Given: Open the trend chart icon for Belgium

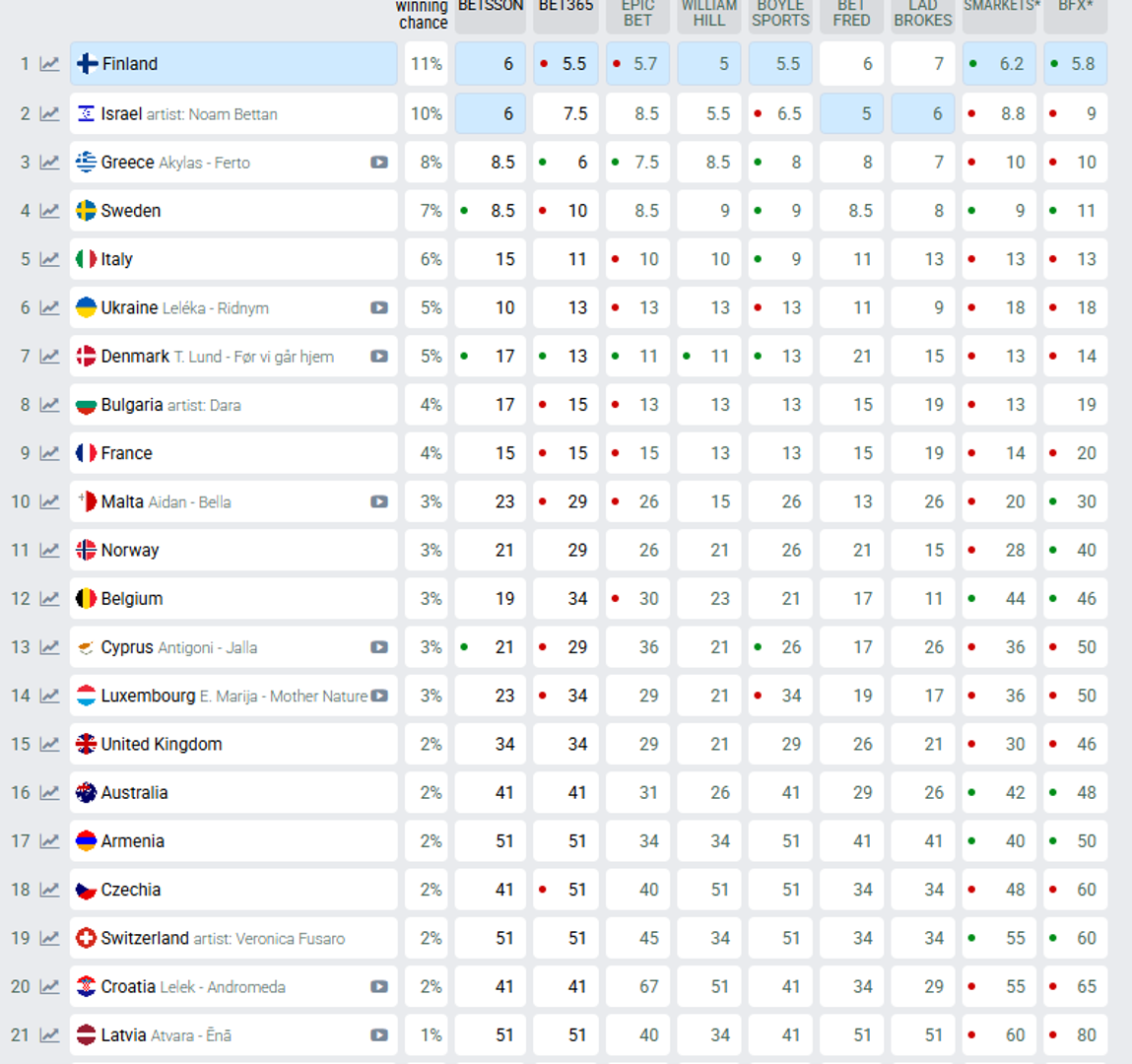Looking at the screenshot, I should (x=49, y=599).
